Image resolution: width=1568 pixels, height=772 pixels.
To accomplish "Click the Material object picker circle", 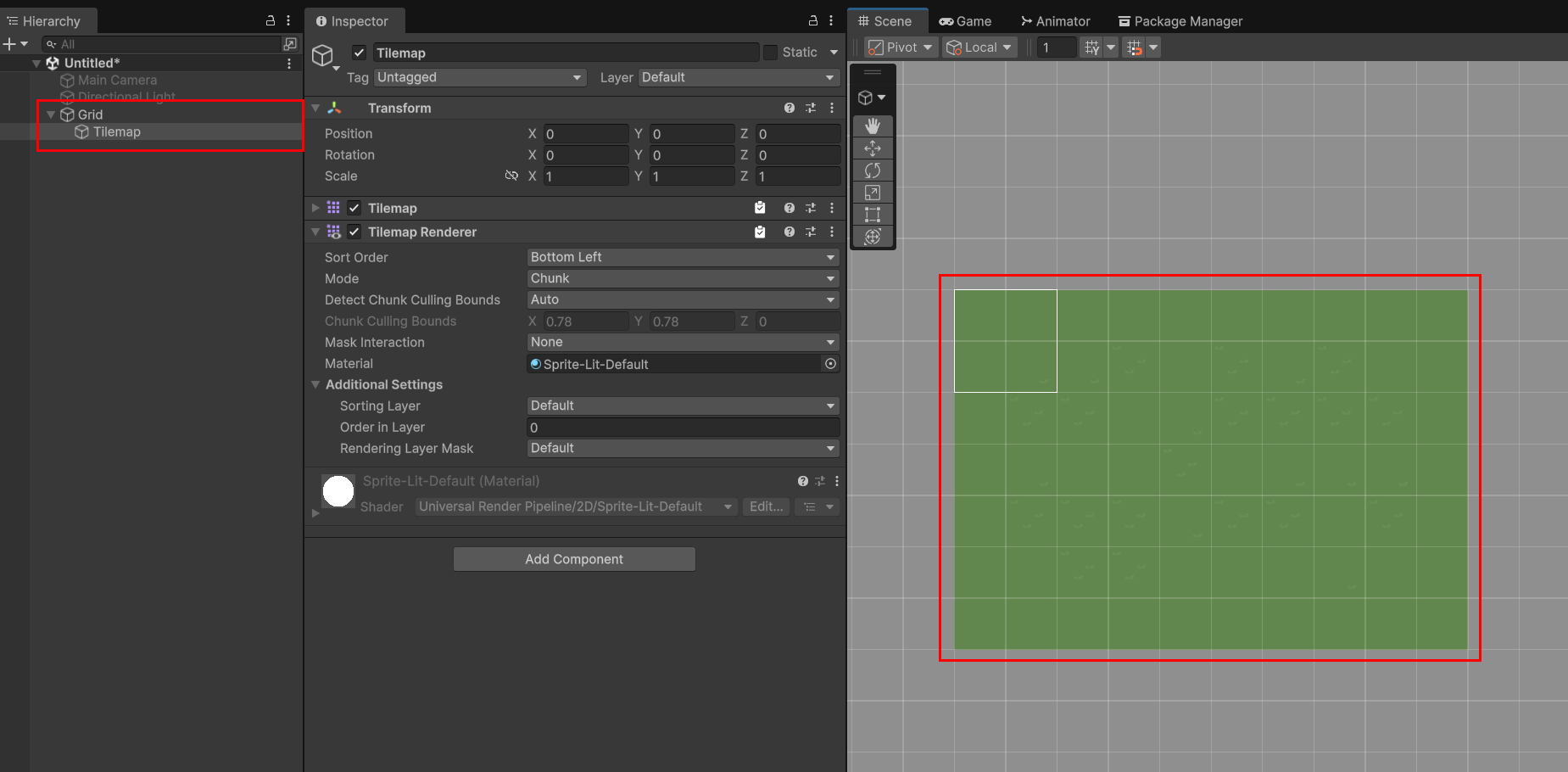I will (830, 363).
